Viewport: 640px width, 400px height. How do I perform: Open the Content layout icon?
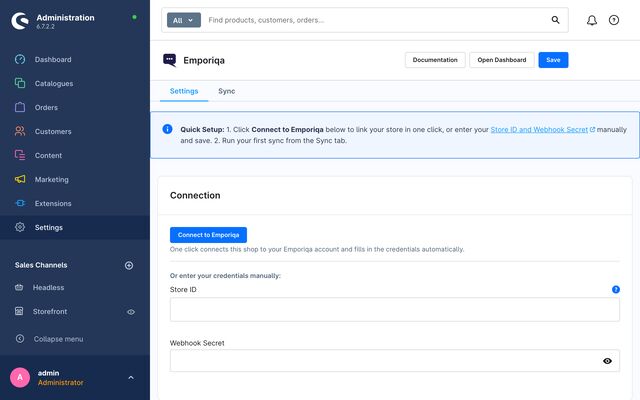(x=20, y=155)
